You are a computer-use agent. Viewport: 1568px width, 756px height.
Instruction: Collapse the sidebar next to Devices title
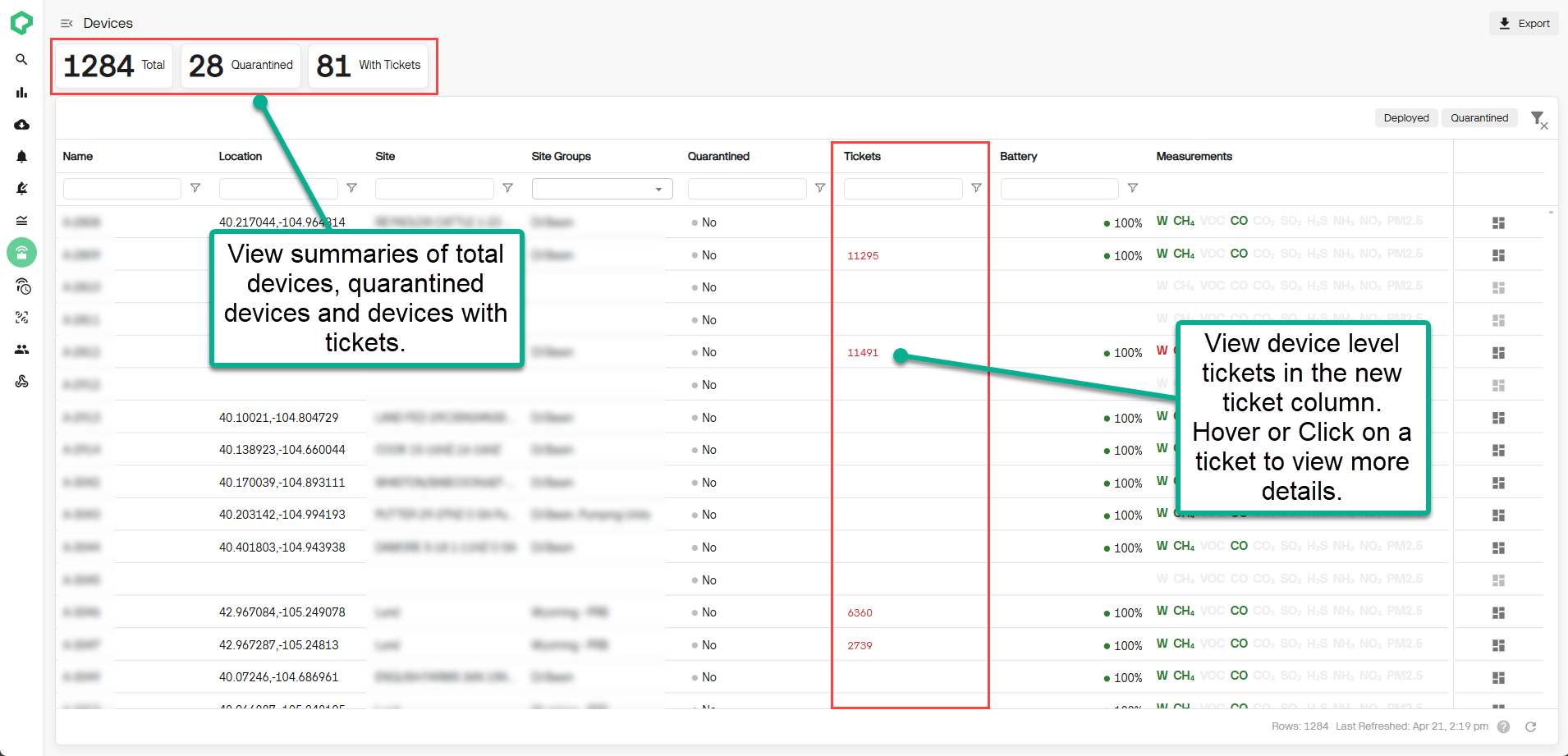(x=66, y=23)
